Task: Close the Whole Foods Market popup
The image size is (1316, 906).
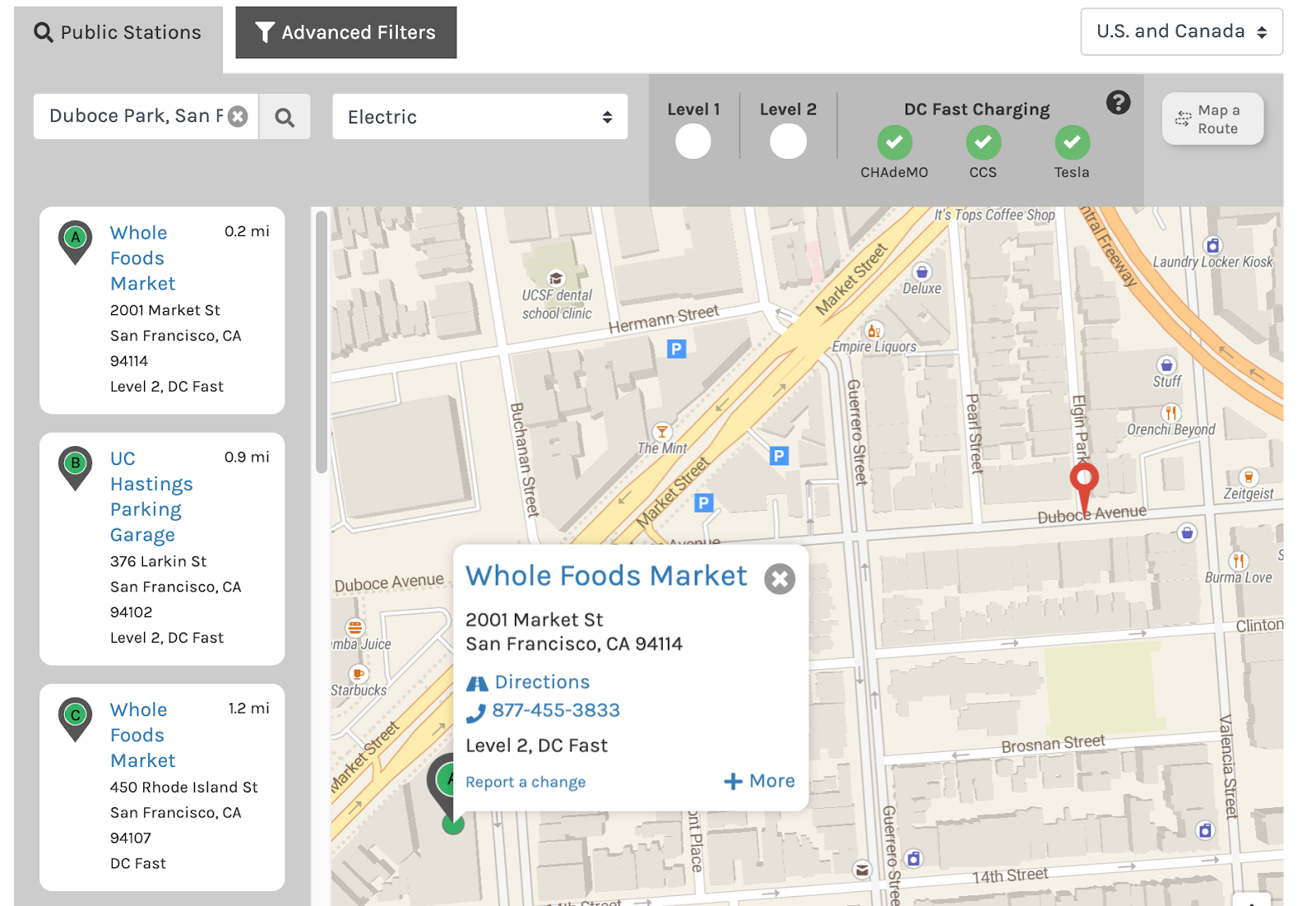Action: tap(780, 578)
